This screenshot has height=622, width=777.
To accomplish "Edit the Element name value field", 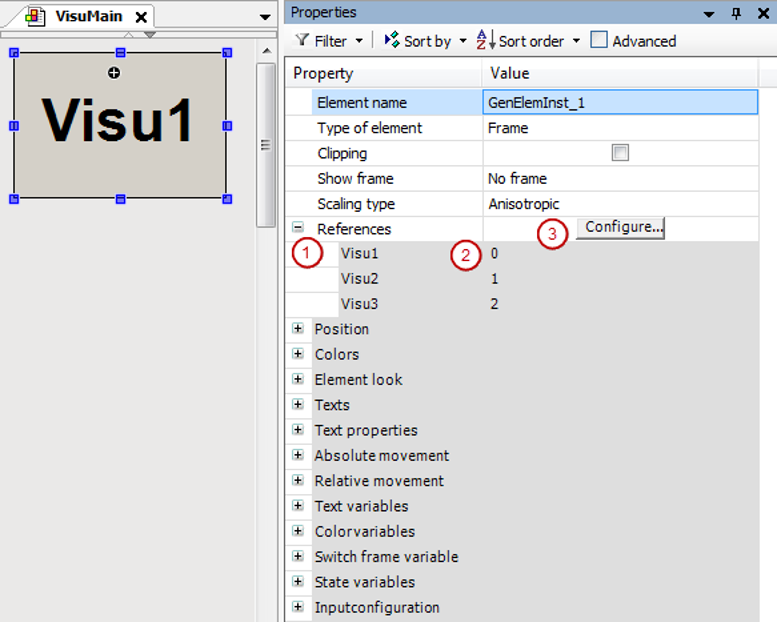I will [620, 102].
